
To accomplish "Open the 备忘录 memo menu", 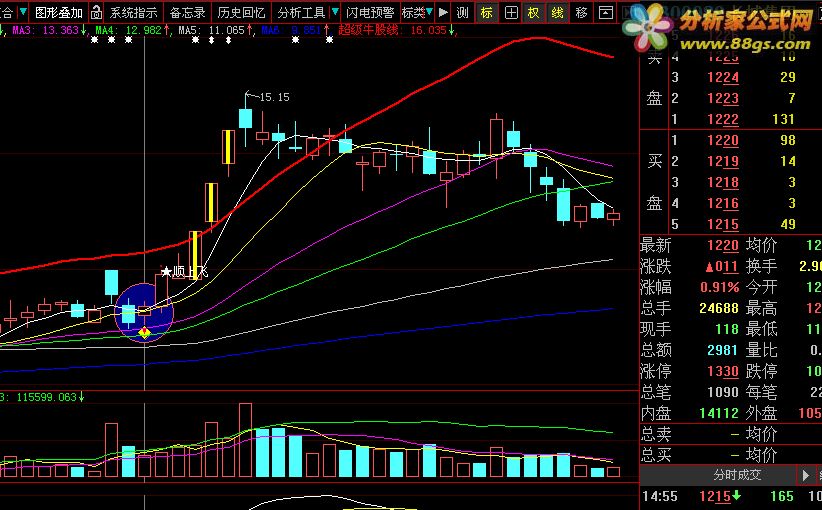I will [187, 12].
